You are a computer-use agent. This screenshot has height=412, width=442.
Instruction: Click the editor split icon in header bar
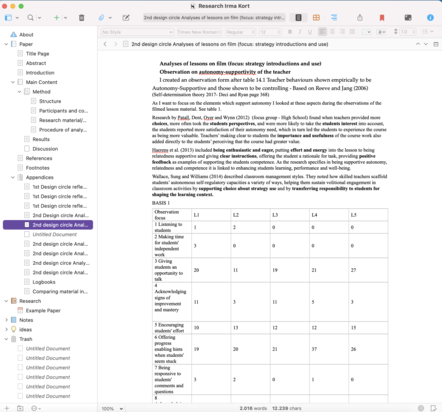pyautogui.click(x=436, y=44)
